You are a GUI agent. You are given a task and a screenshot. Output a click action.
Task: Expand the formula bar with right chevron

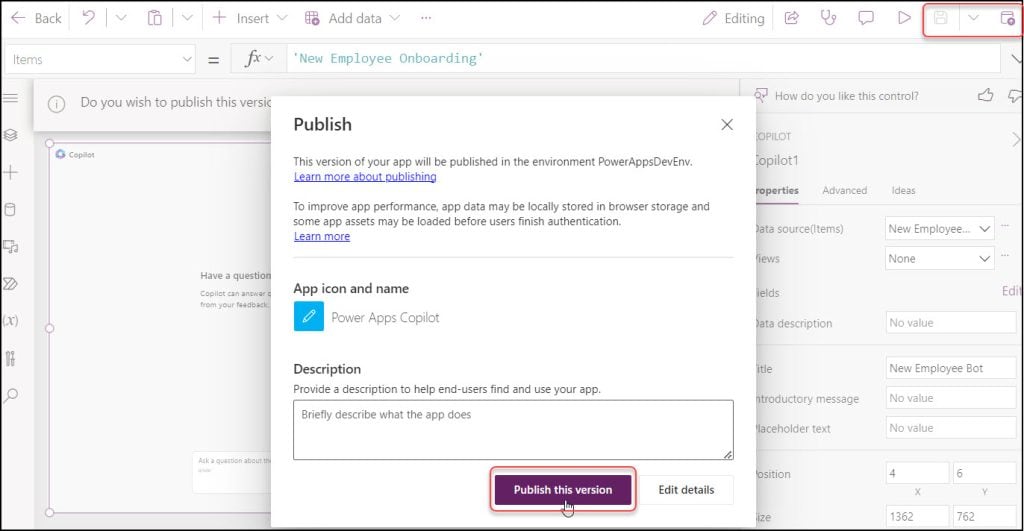tap(1016, 59)
